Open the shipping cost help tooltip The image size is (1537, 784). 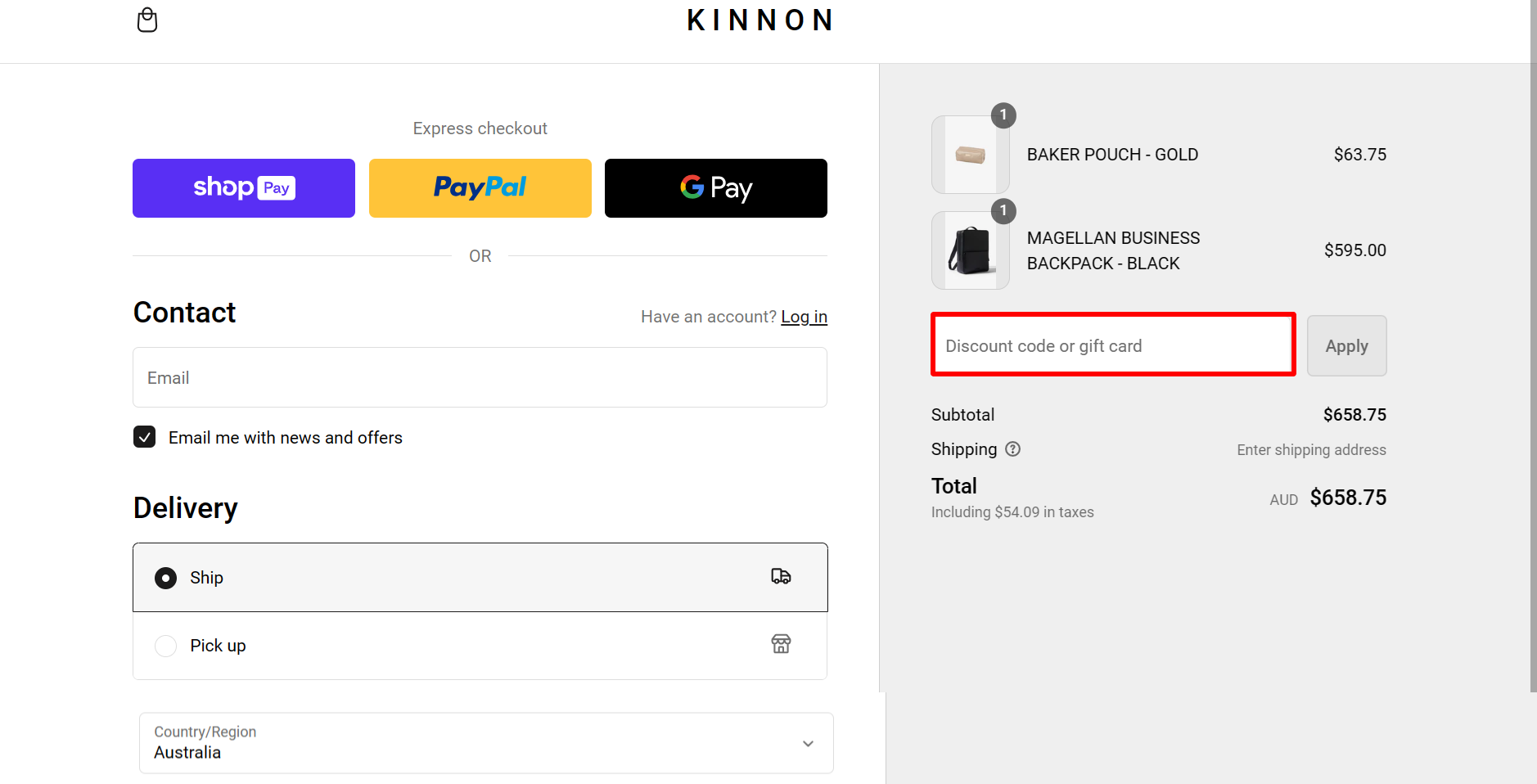pos(1013,448)
